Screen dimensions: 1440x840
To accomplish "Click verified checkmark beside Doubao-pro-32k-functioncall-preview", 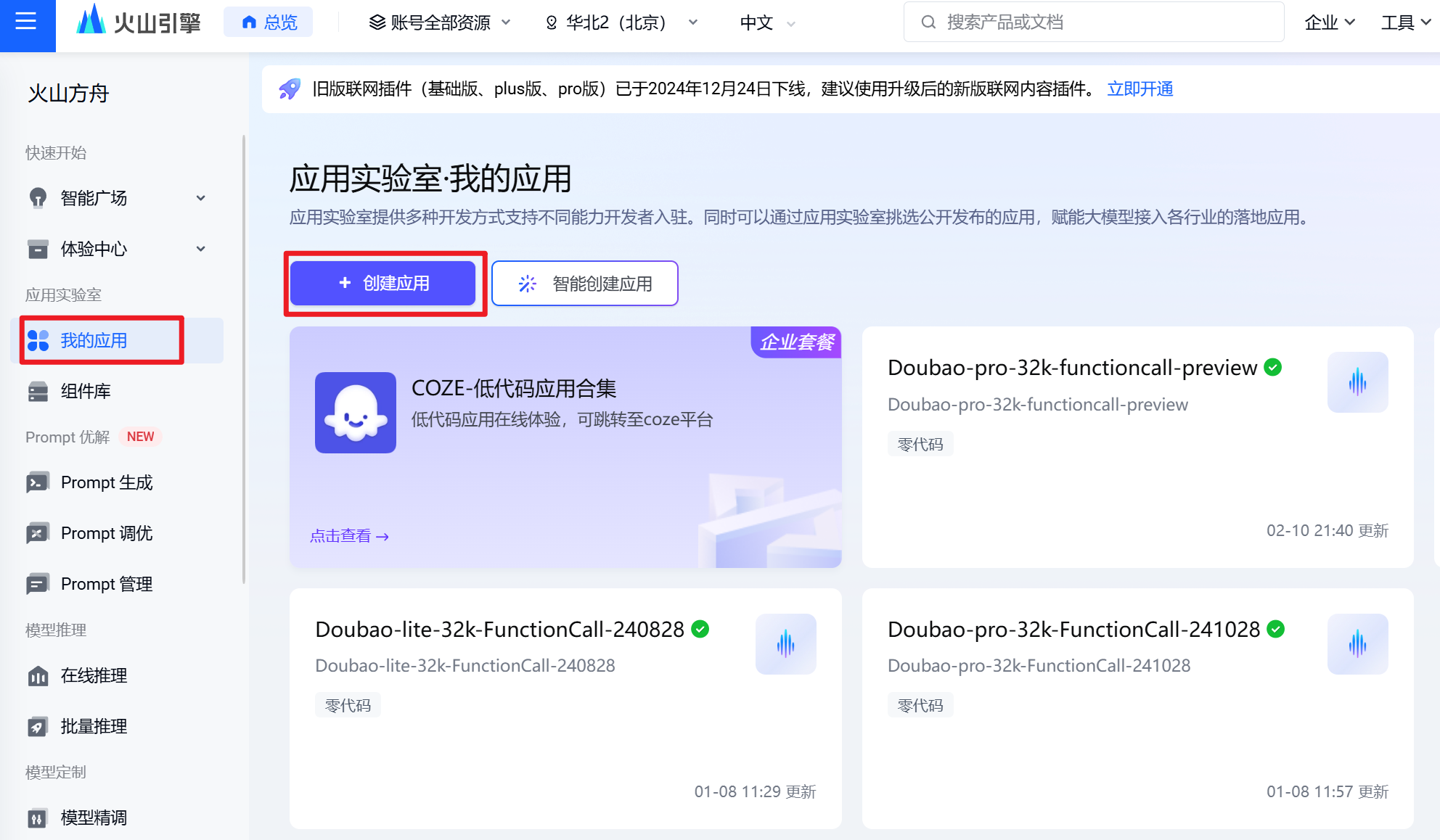I will [x=1273, y=368].
